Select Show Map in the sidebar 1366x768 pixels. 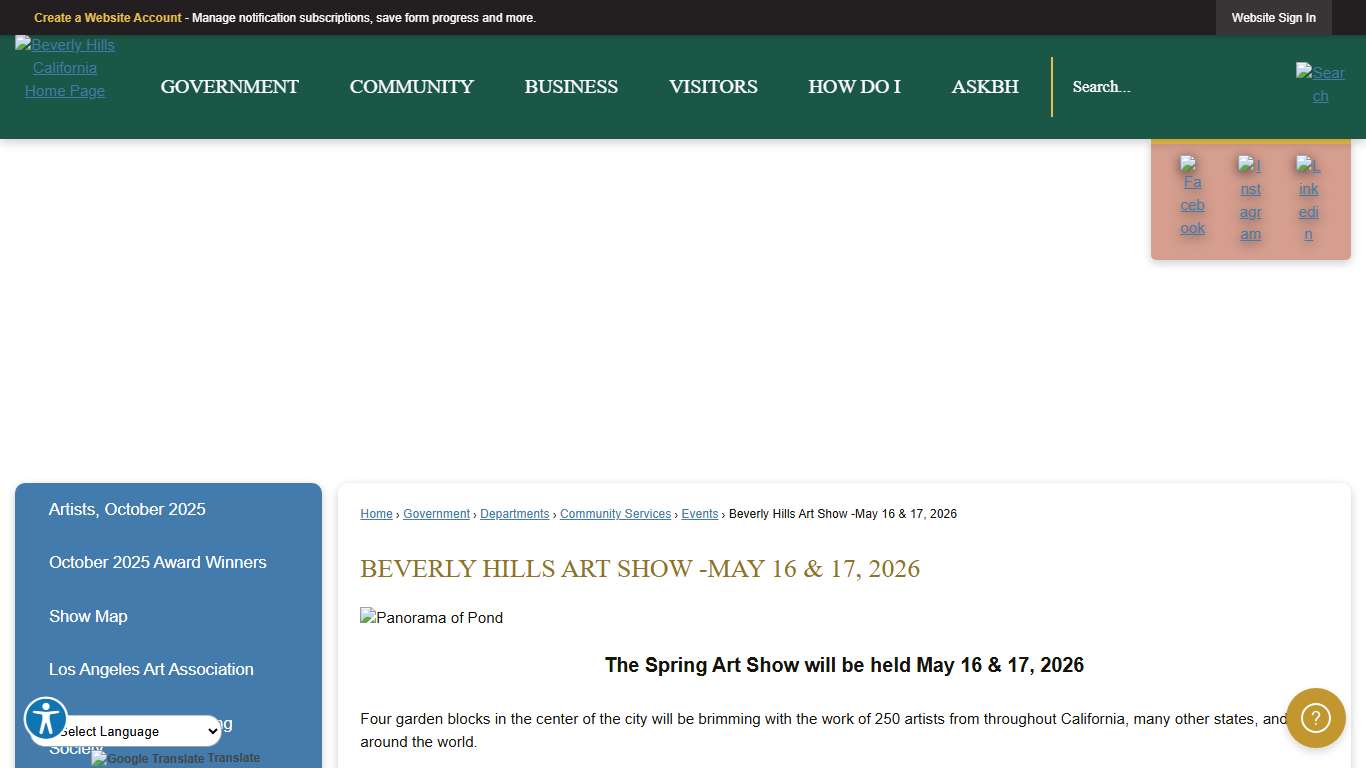[x=88, y=616]
